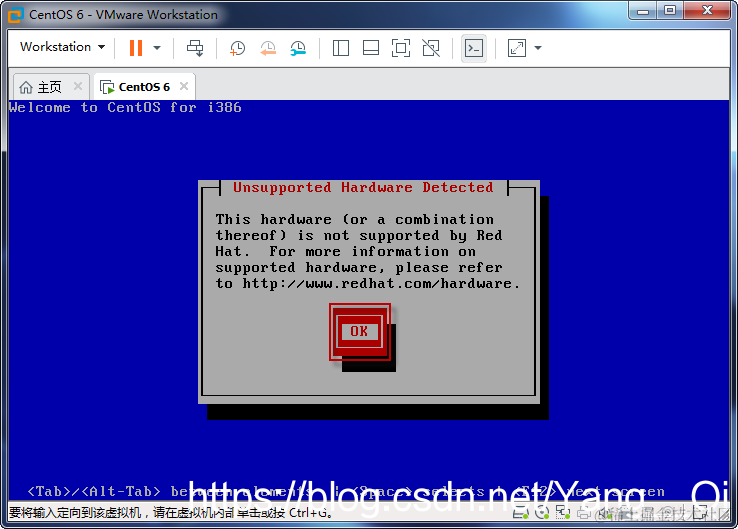The width and height of the screenshot is (738, 529).
Task: Expand the stretch display dropdown arrow
Action: 538,48
